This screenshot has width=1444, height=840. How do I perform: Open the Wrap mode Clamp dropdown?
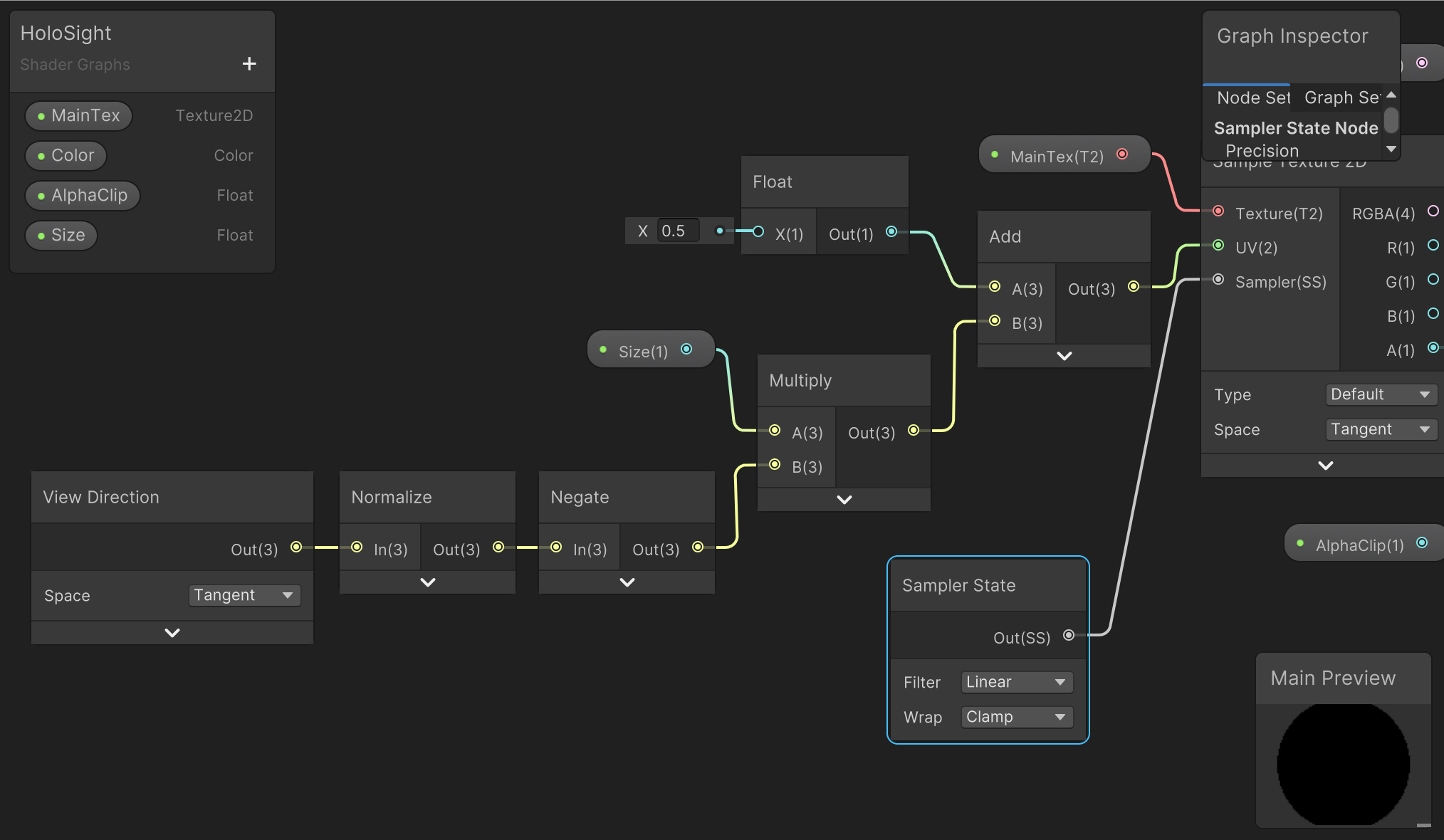tap(1016, 717)
